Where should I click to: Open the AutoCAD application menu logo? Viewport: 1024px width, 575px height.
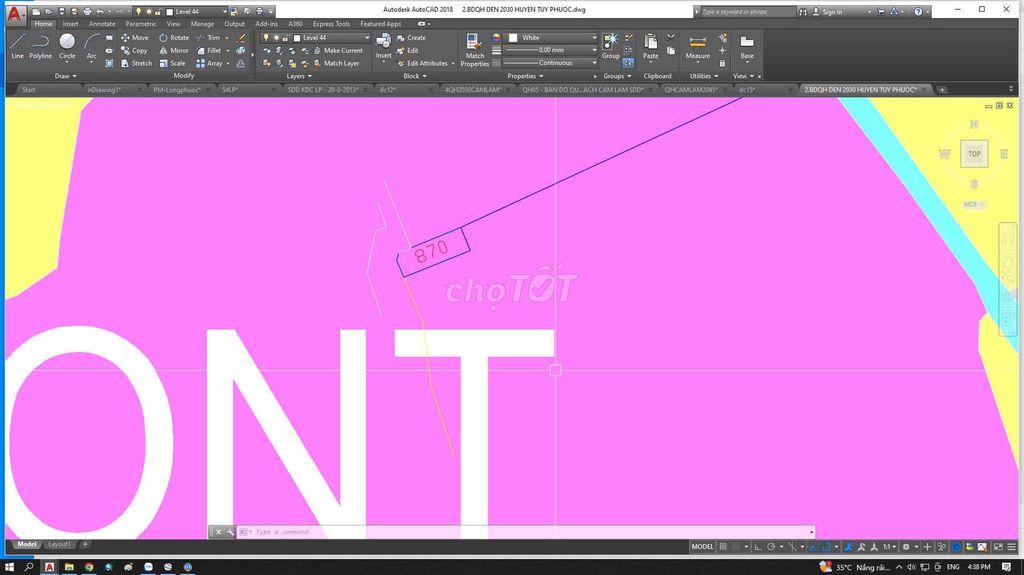point(16,14)
